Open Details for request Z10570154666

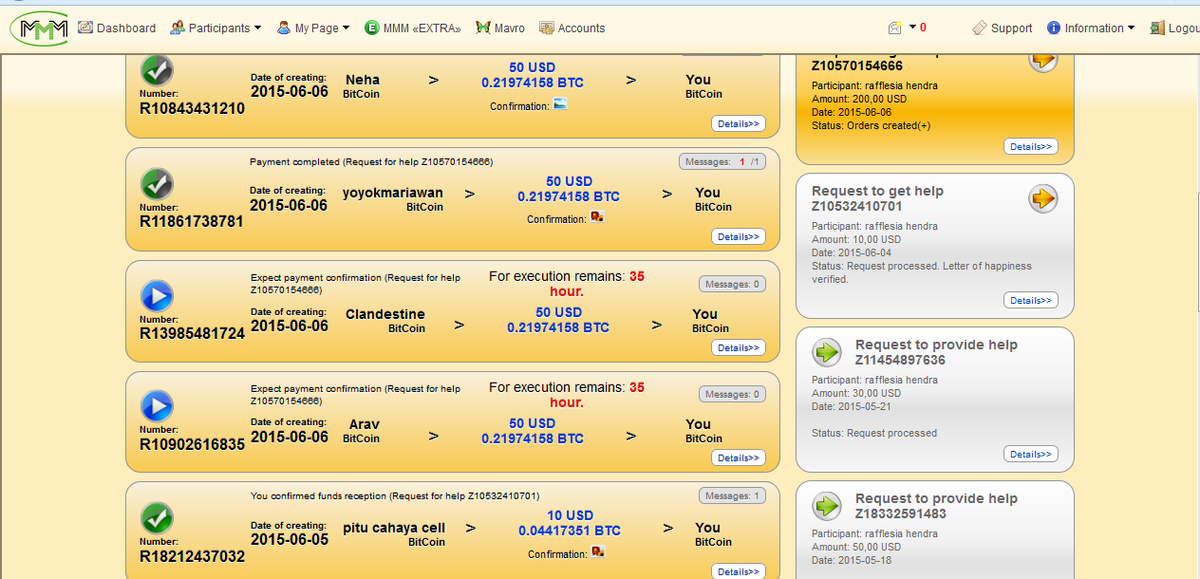pos(1031,147)
